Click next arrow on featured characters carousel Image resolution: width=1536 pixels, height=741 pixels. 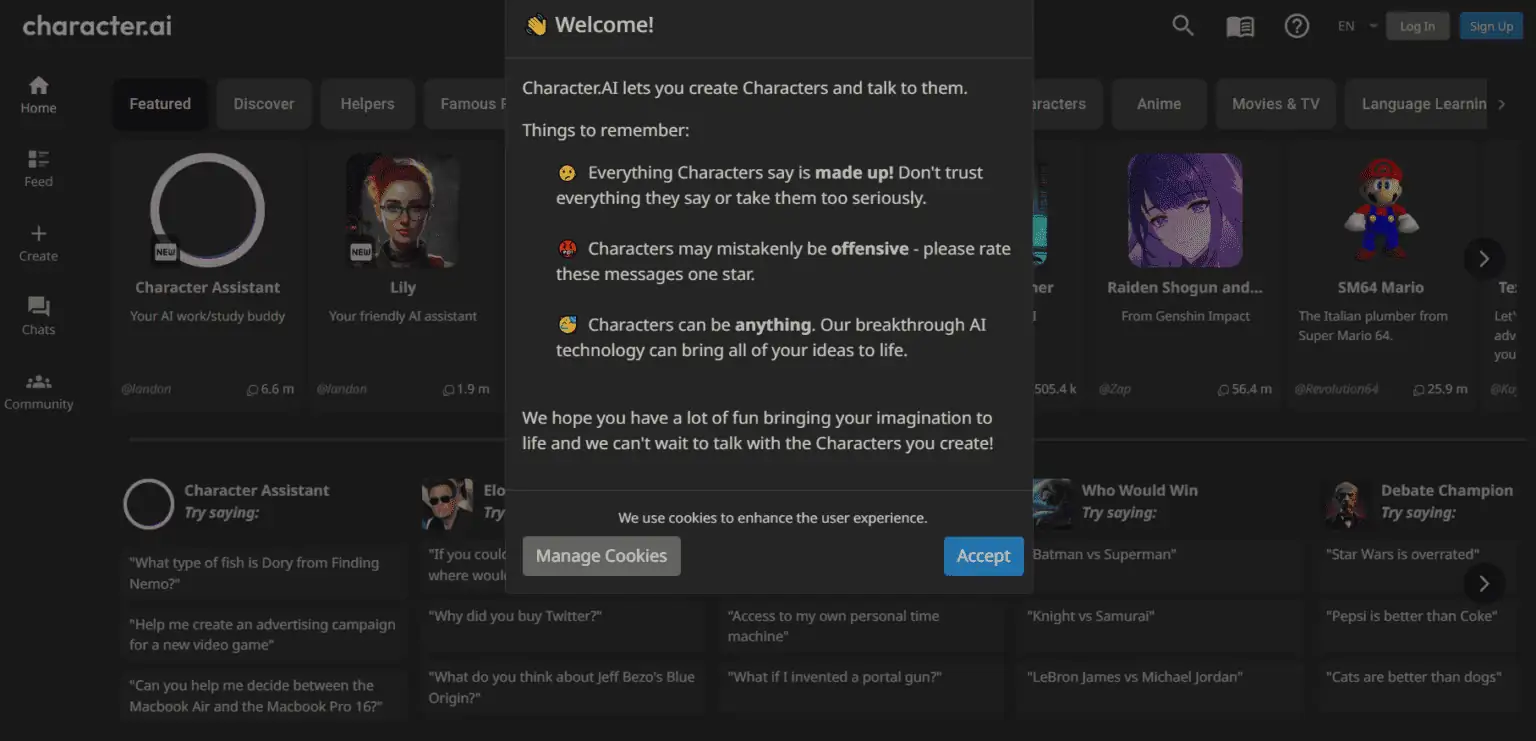(x=1484, y=259)
